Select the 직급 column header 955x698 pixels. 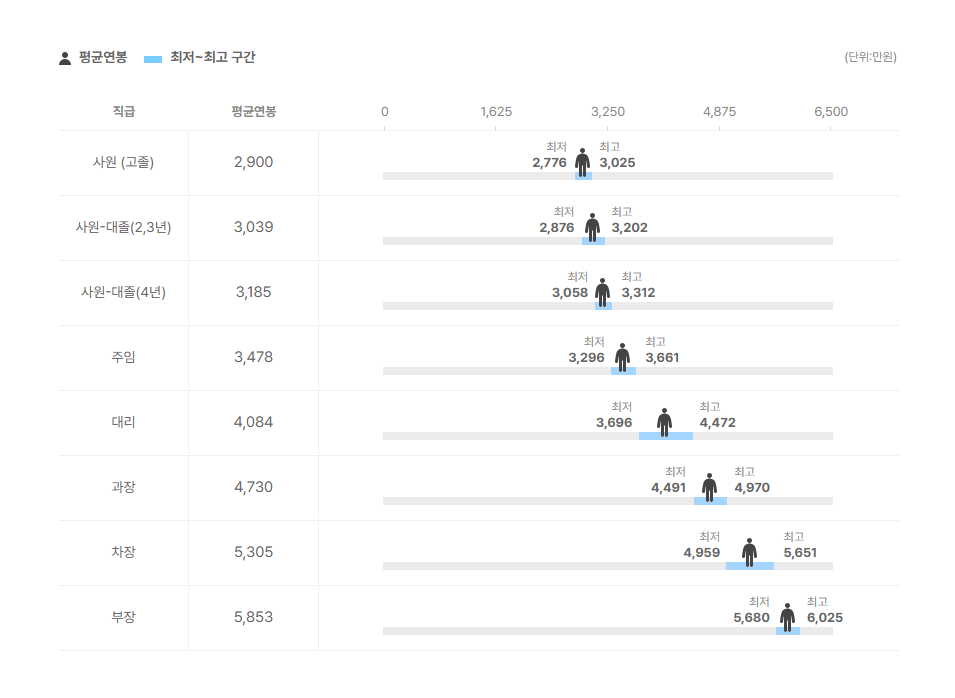click(124, 111)
